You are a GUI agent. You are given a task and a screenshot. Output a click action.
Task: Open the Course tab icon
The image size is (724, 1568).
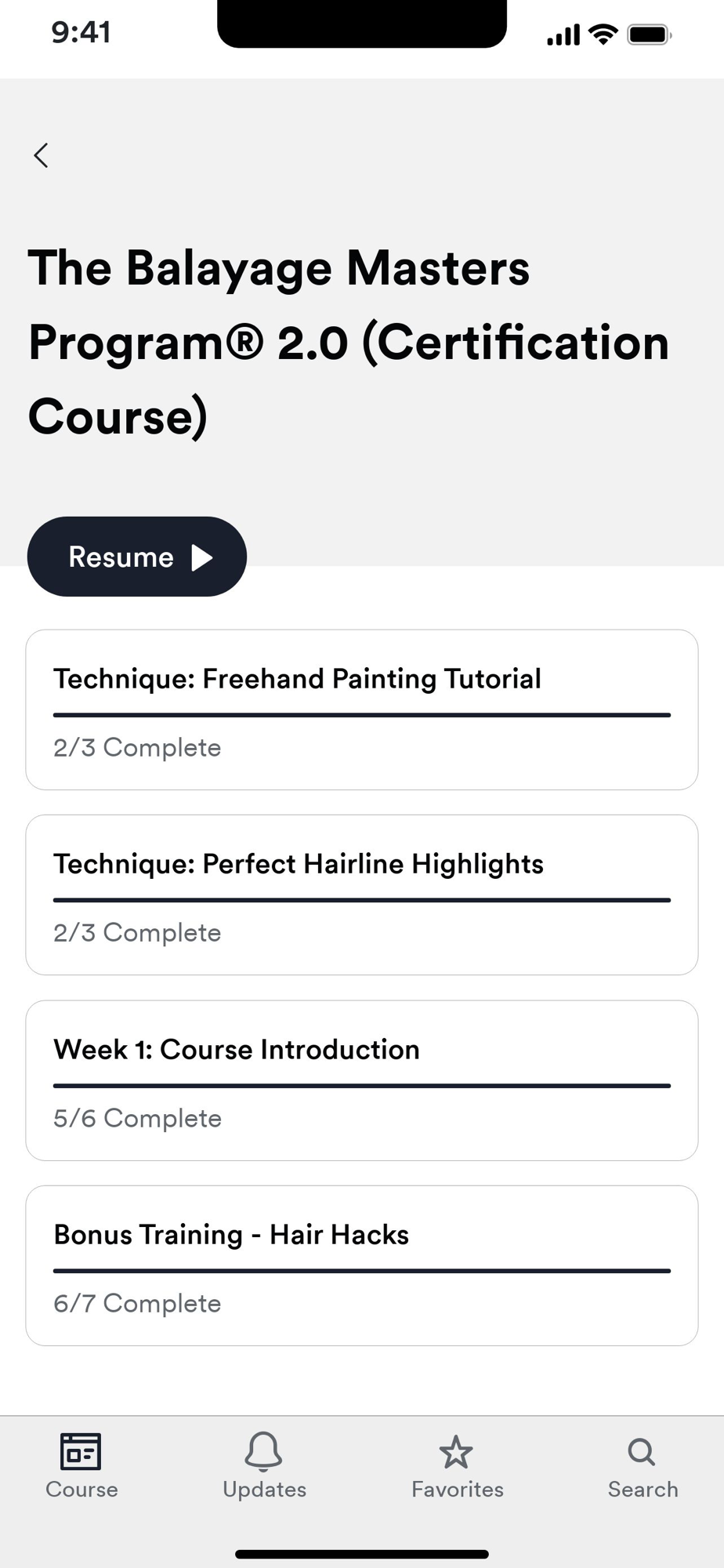pos(81,1451)
